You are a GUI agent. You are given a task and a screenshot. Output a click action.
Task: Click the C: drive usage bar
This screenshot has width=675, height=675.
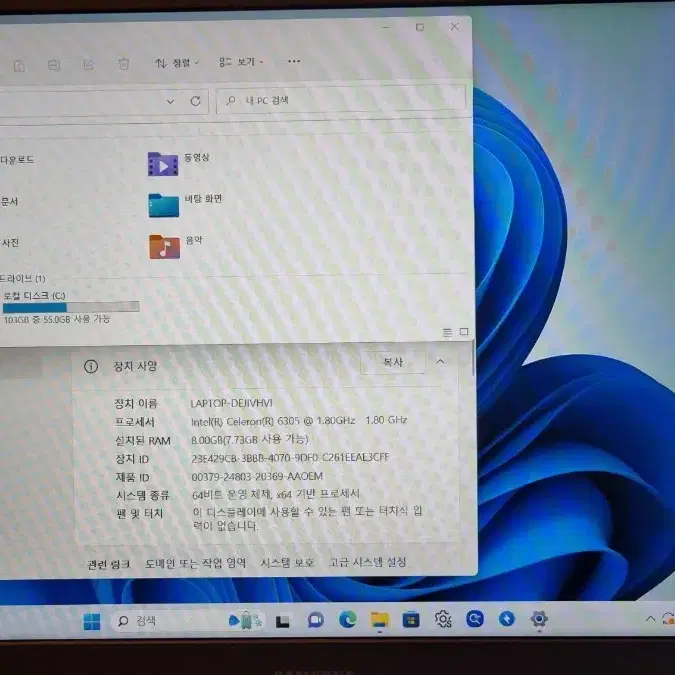pyautogui.click(x=71, y=307)
